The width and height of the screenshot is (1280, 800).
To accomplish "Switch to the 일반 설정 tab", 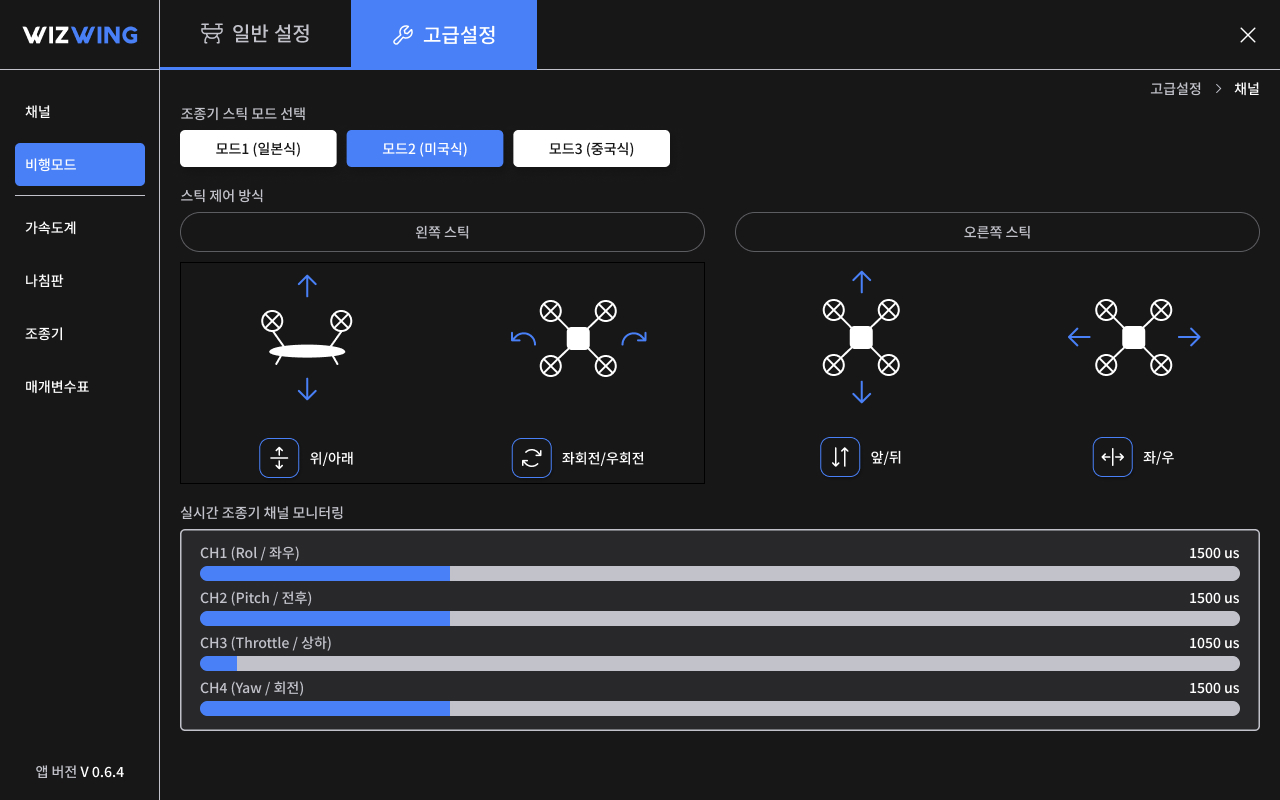I will coord(255,34).
